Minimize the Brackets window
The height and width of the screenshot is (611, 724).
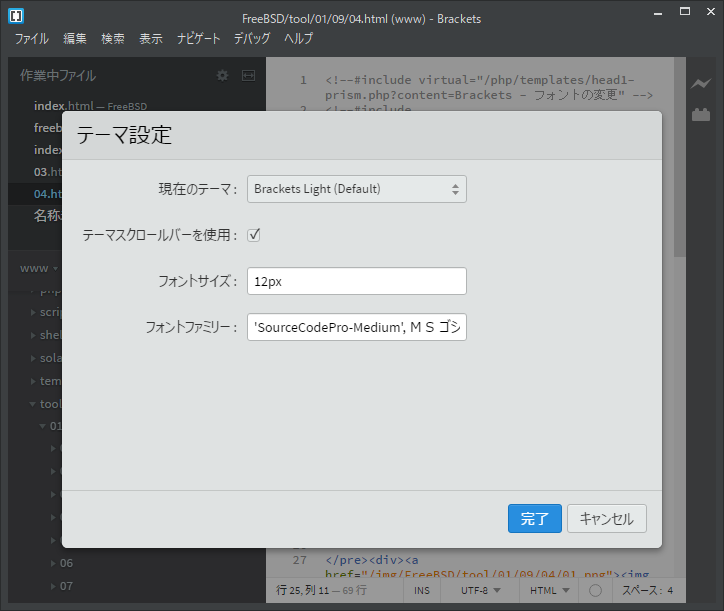[658, 12]
